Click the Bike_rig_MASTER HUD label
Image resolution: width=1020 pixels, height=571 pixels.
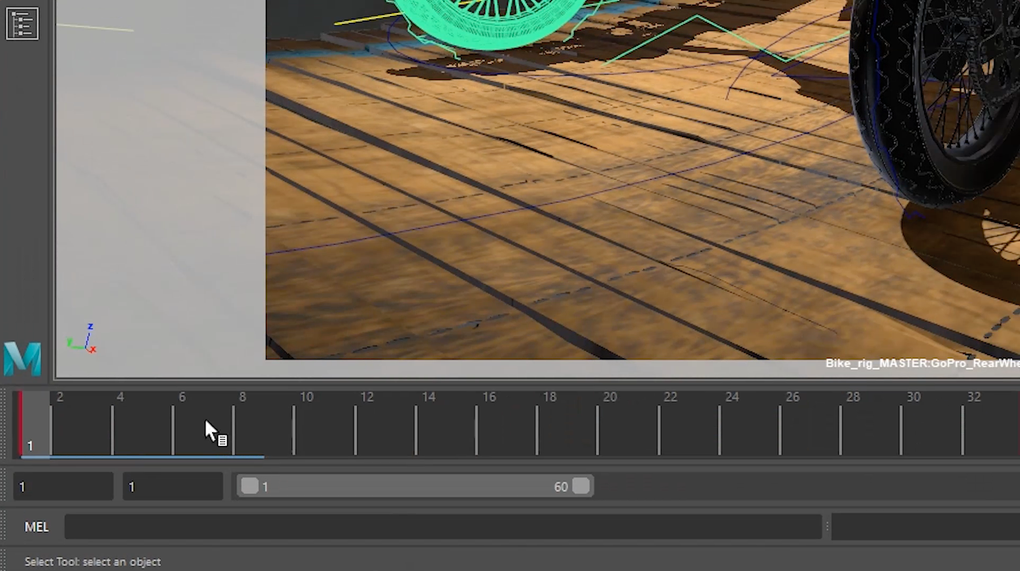pyautogui.click(x=922, y=364)
